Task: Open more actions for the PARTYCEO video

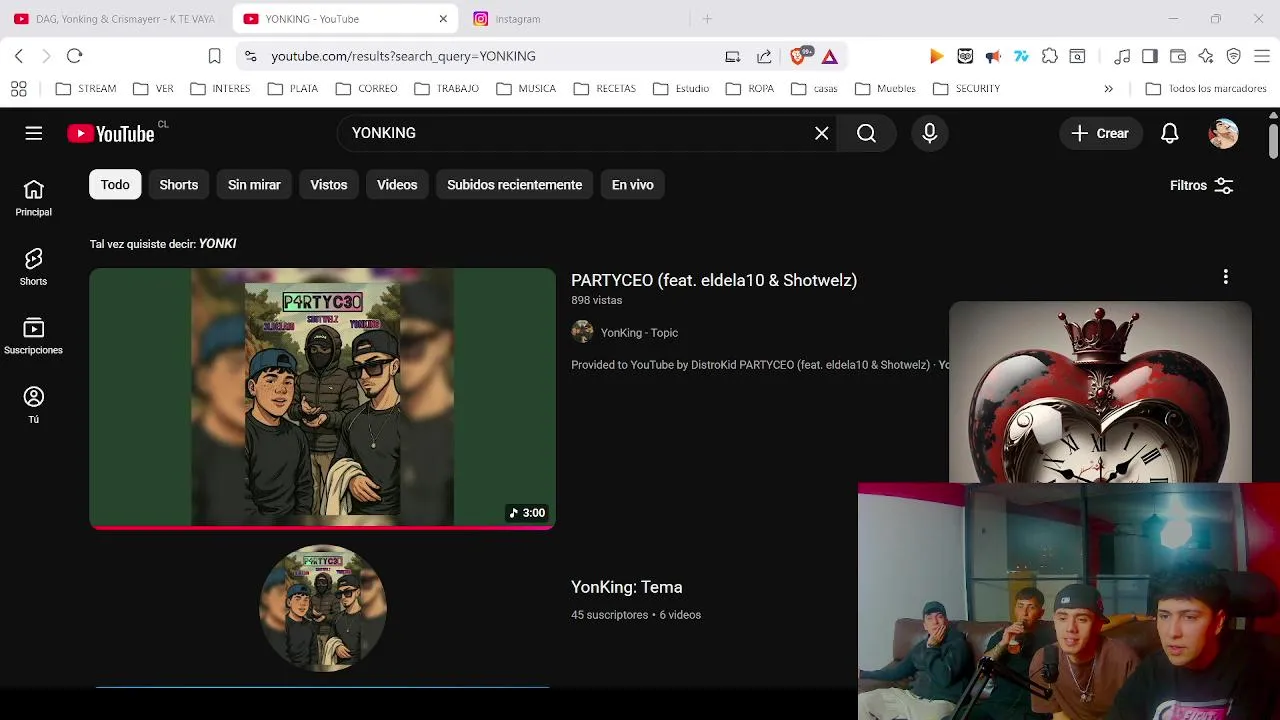Action: 1225,277
